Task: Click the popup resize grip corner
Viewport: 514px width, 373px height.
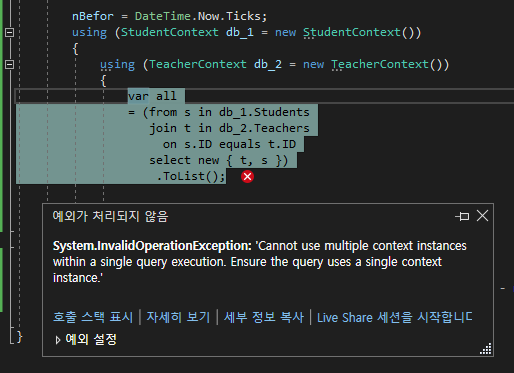Action: click(x=486, y=349)
